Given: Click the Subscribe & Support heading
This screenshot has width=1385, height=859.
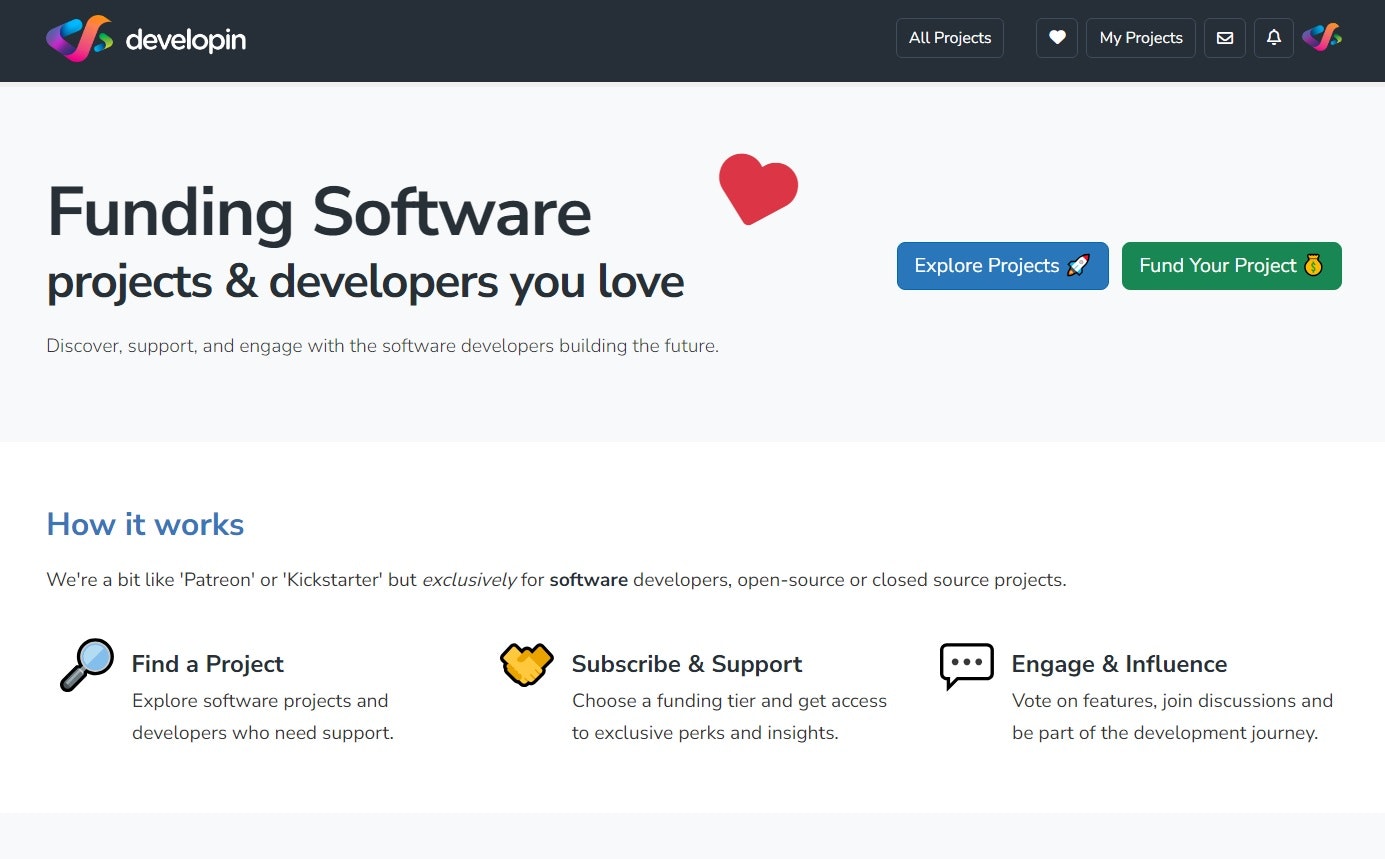Looking at the screenshot, I should tap(686, 664).
